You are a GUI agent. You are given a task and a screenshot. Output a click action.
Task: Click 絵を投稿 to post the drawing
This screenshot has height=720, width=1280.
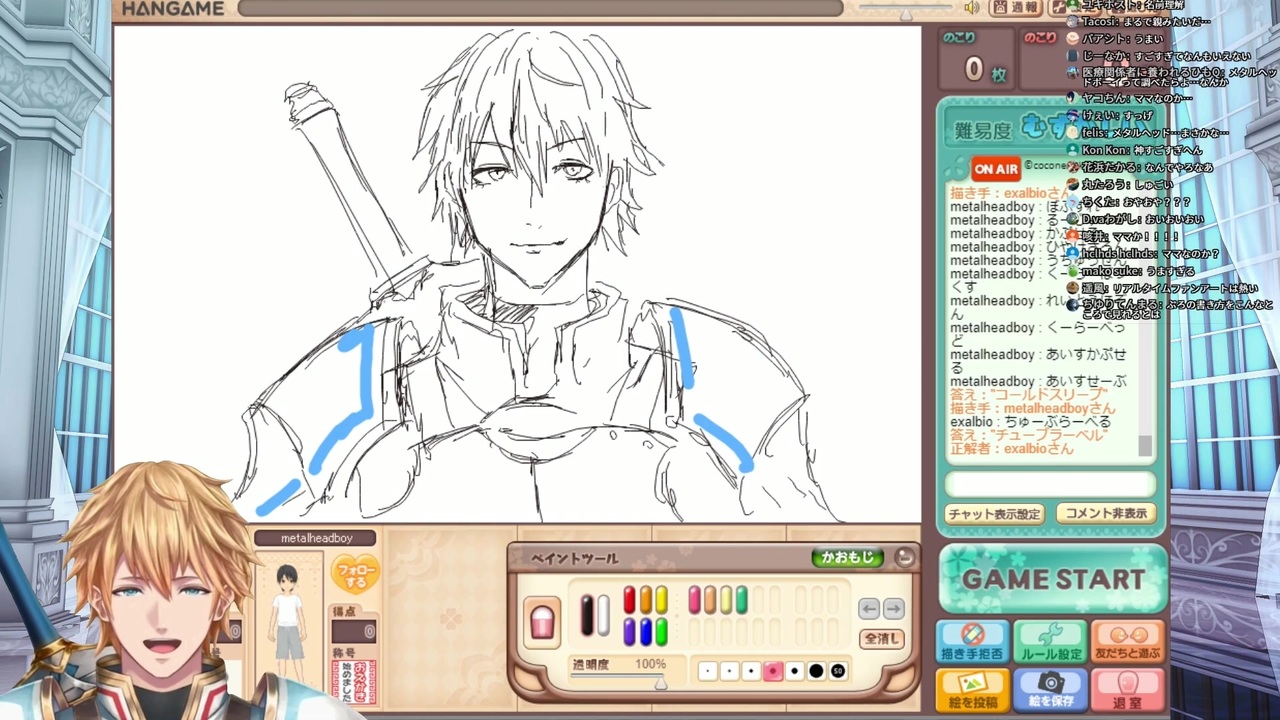coord(972,690)
